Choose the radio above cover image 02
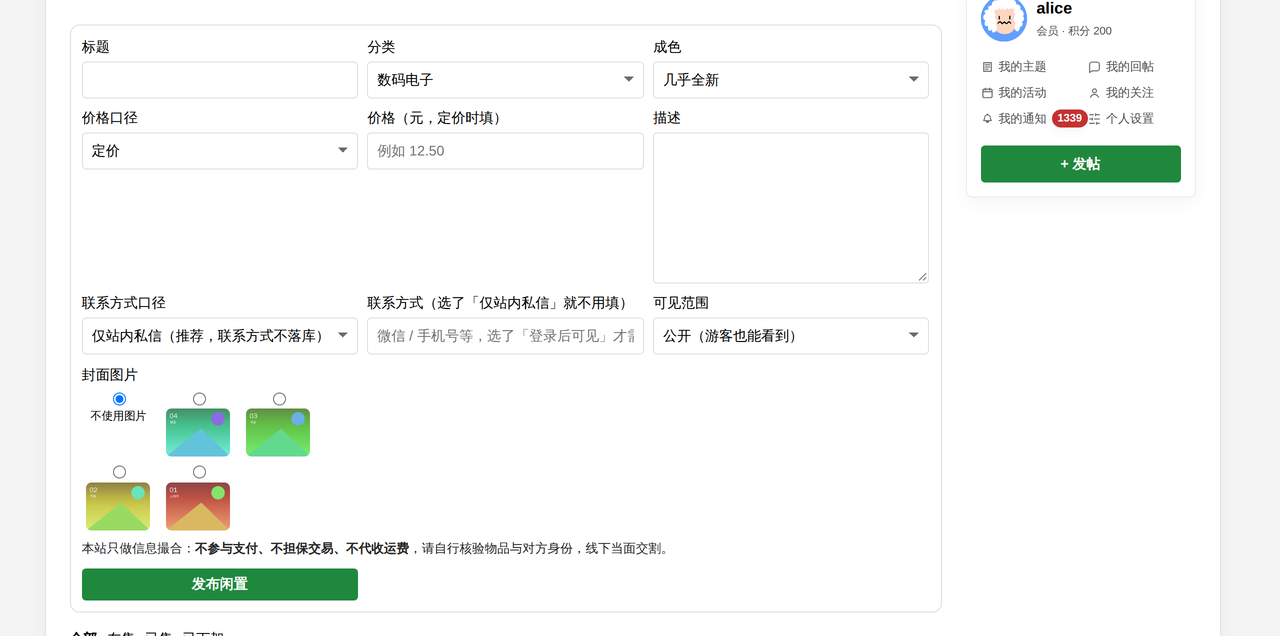This screenshot has width=1280, height=636. coord(120,472)
